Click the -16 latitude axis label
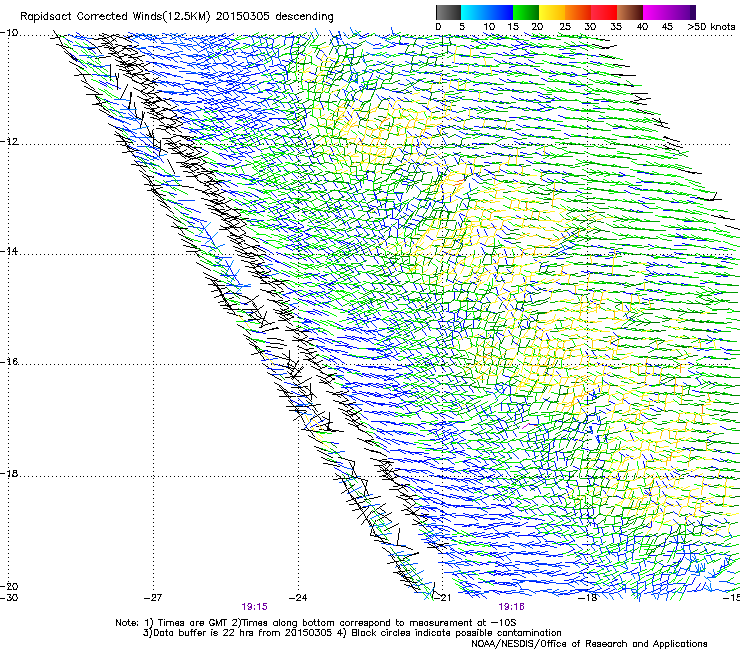740x650 pixels. click(9, 362)
